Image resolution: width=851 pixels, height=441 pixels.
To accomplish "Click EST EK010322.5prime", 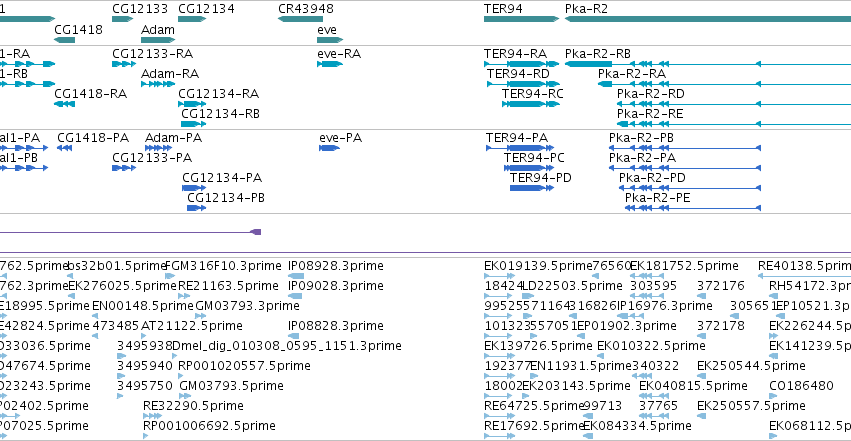I will [x=601, y=356].
